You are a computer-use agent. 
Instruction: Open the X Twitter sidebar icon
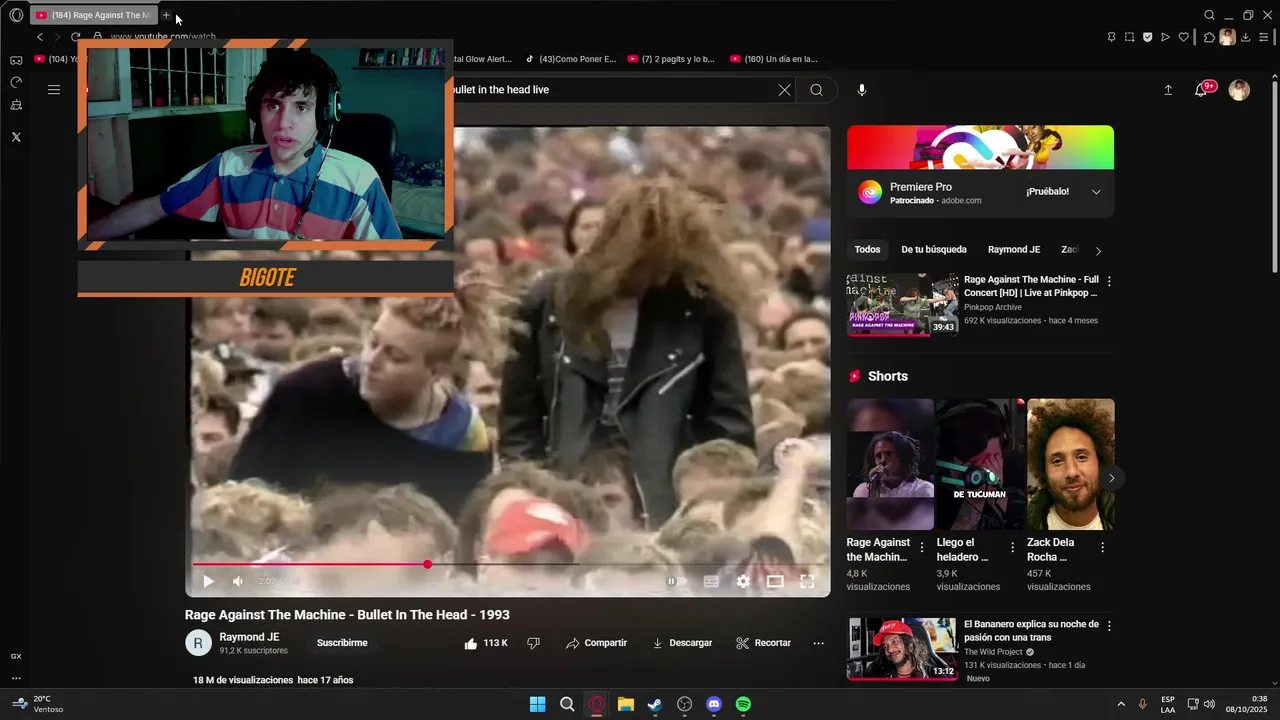16,137
